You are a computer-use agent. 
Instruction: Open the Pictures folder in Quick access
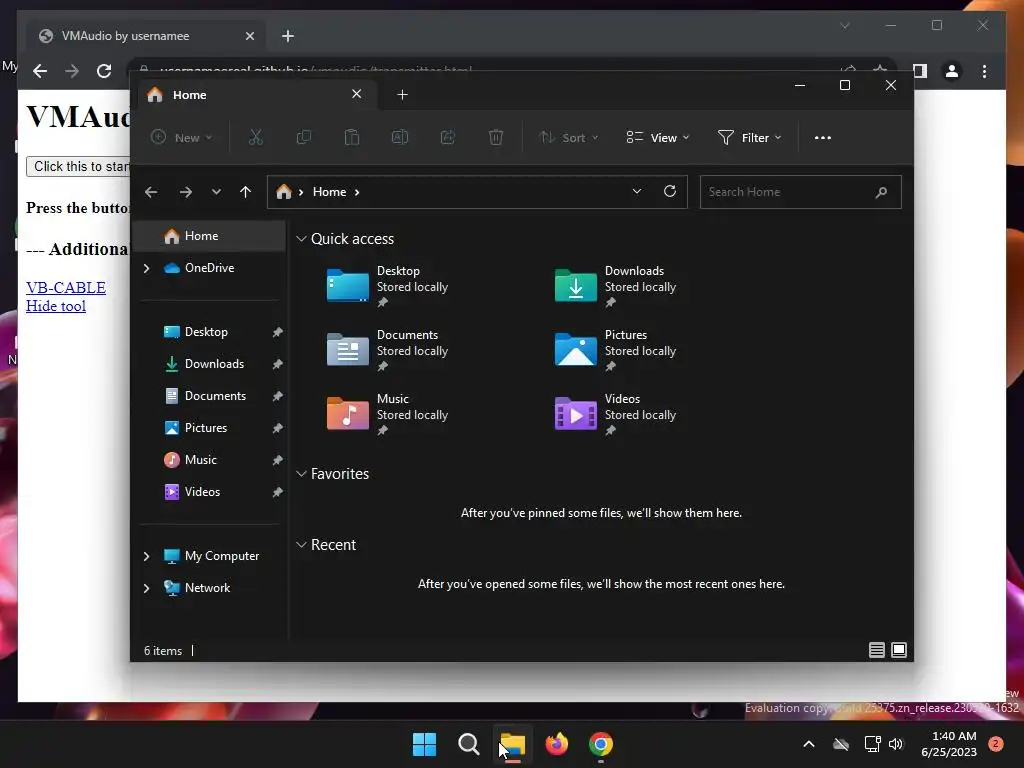[x=615, y=350]
